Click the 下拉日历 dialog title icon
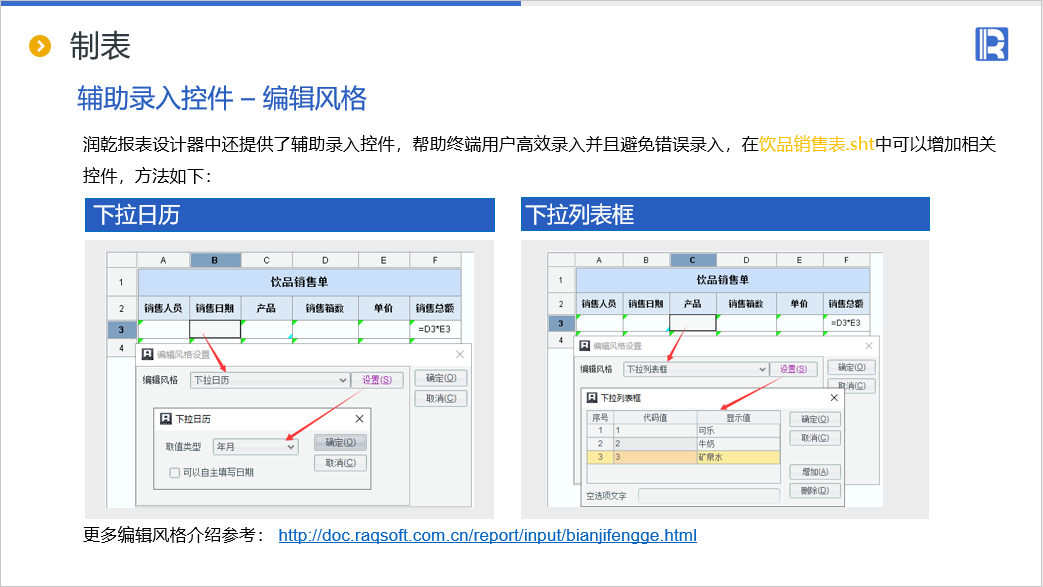Screen dimensions: 1043x587 click(166, 419)
